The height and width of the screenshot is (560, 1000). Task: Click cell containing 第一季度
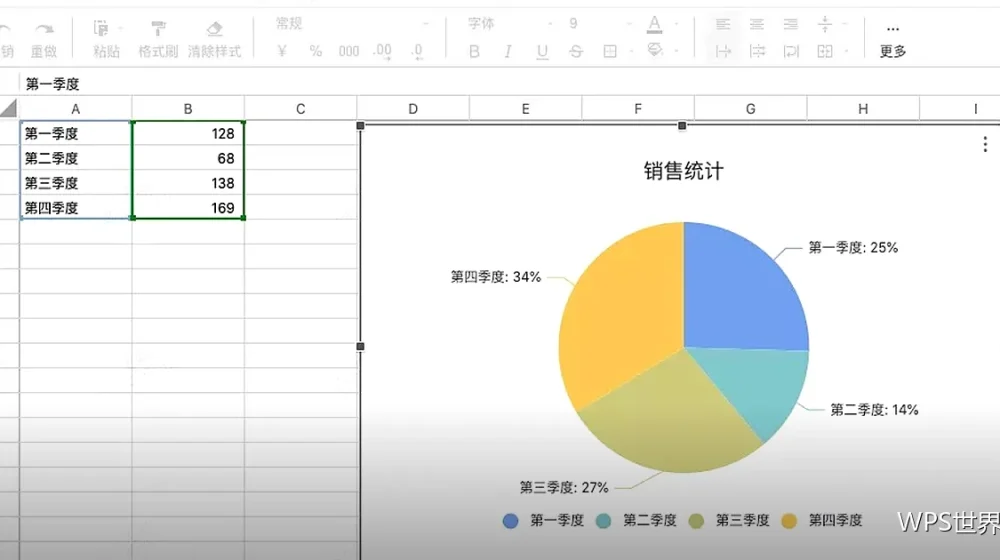pyautogui.click(x=75, y=133)
